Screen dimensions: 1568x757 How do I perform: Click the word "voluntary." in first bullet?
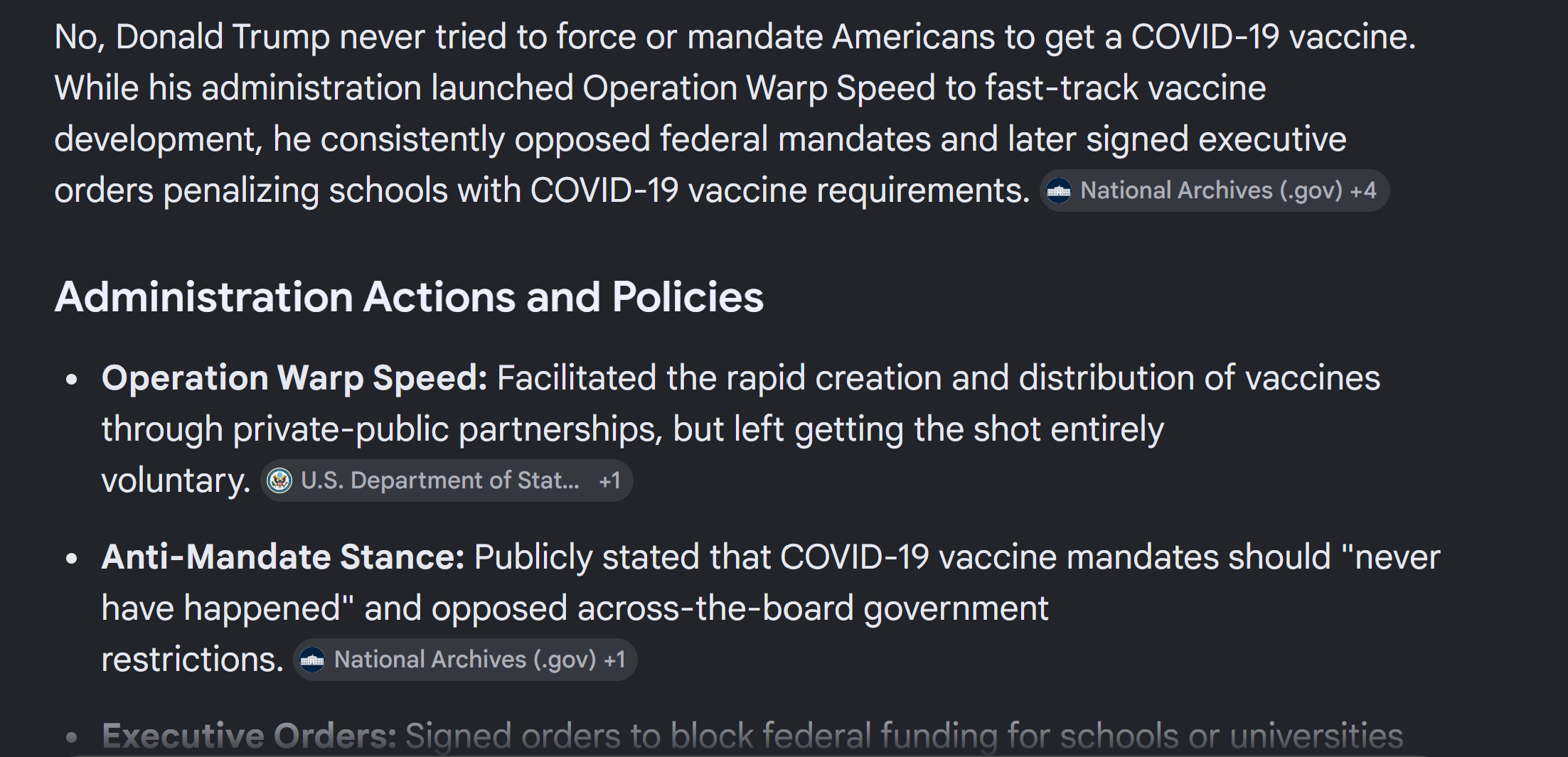coord(176,480)
